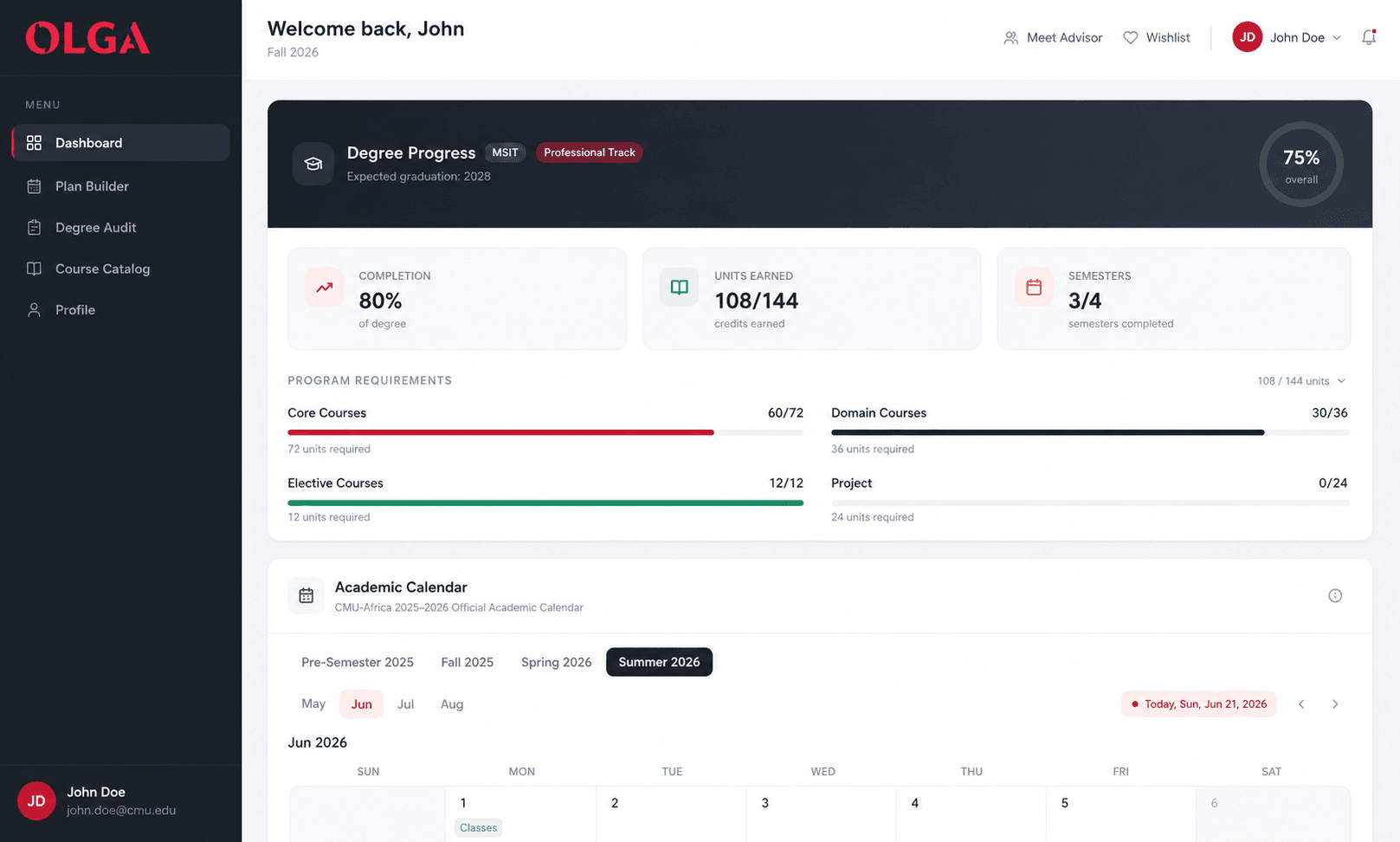
Task: Select the Jun month tab
Action: tap(362, 704)
